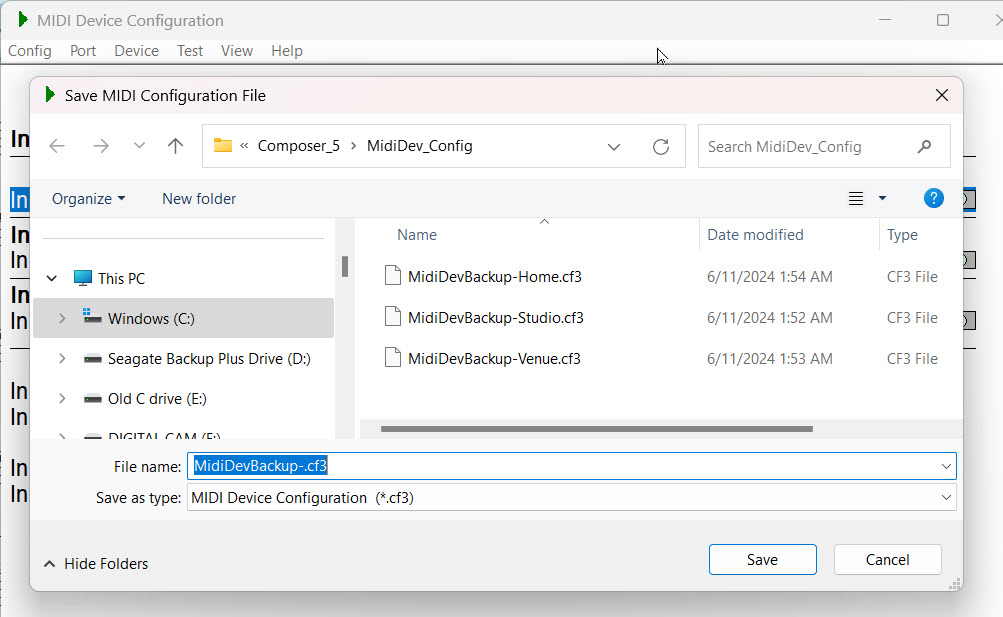Expand the address bar path dropdown
This screenshot has height=617, width=1003.
tap(614, 146)
